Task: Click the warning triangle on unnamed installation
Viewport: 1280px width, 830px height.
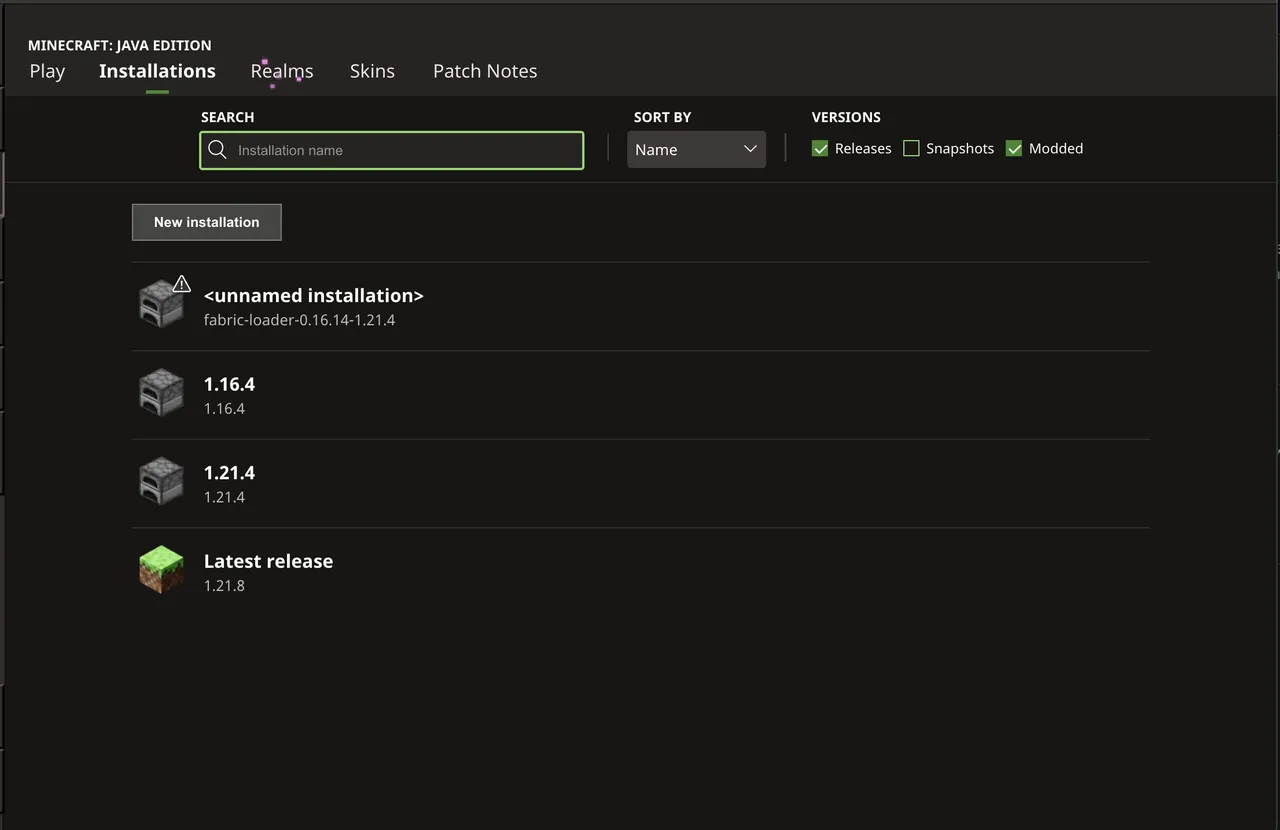Action: click(x=181, y=284)
